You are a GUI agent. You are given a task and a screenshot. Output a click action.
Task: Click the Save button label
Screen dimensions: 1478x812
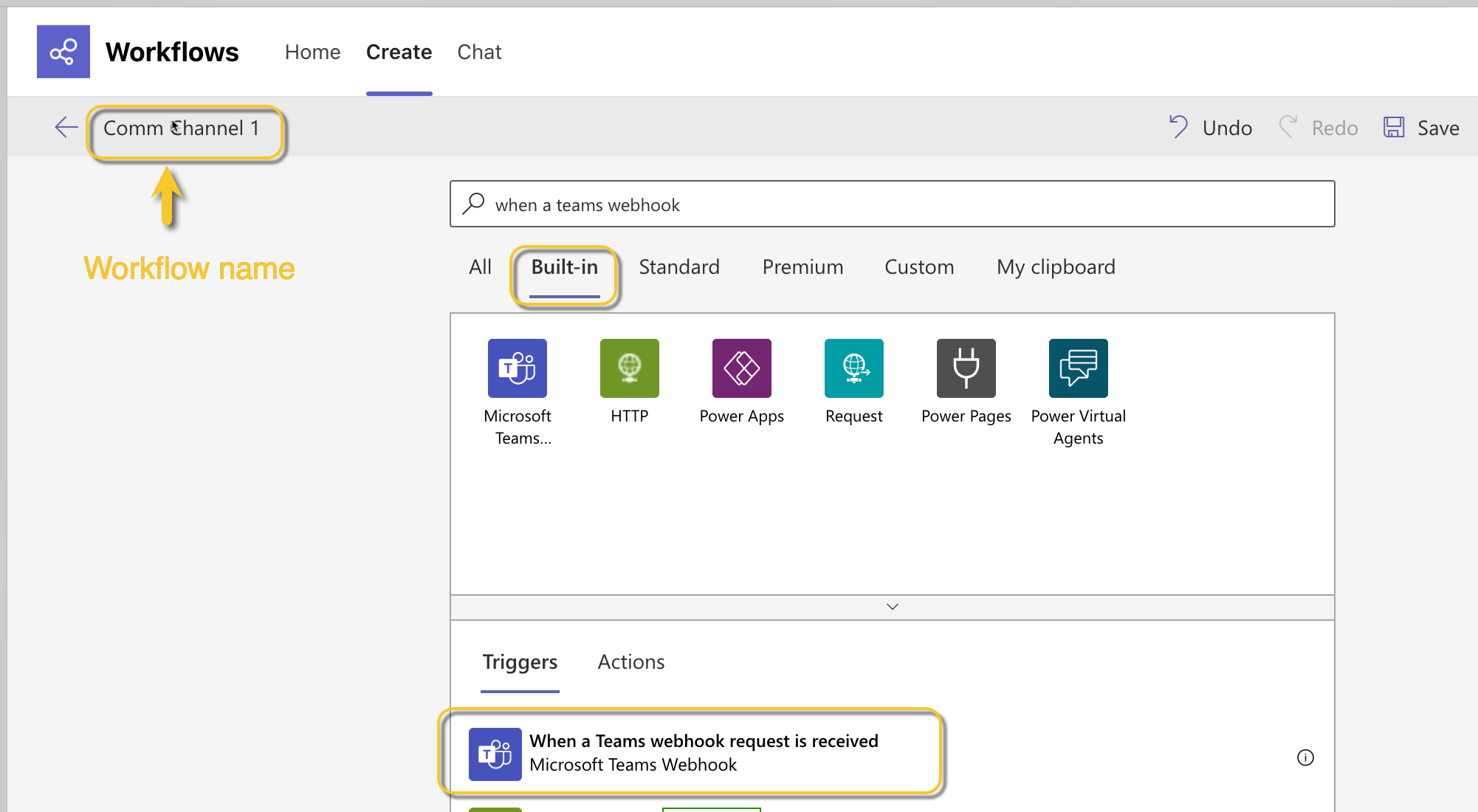(x=1438, y=128)
